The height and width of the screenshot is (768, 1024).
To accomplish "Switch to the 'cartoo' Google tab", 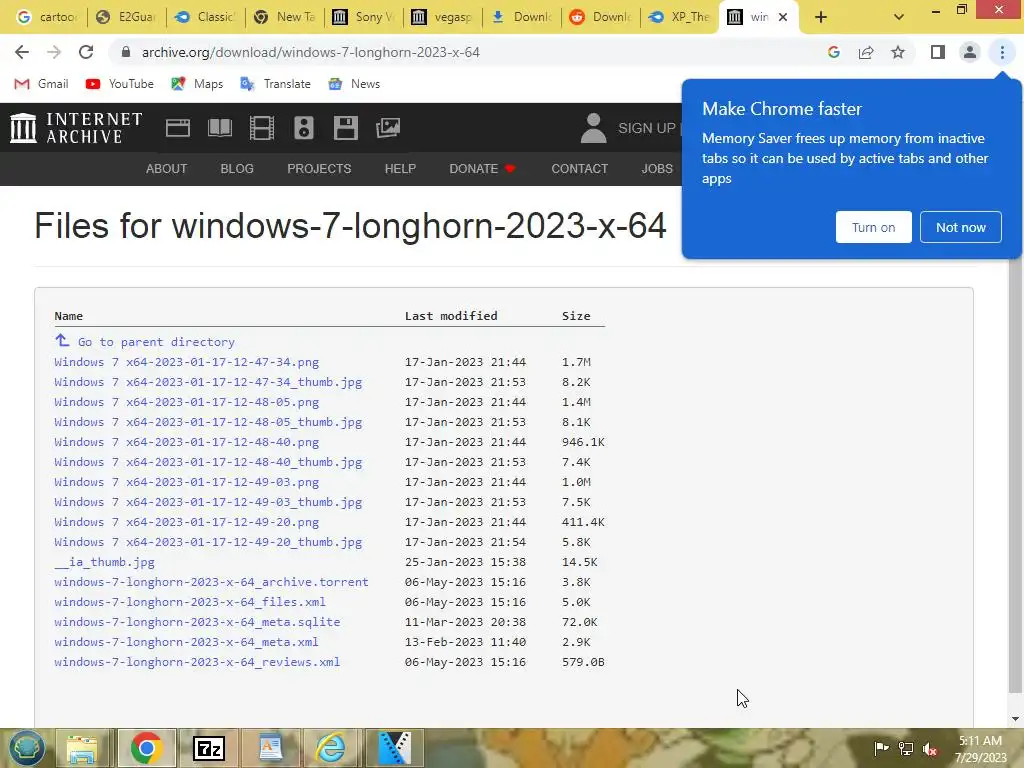I will (x=47, y=17).
